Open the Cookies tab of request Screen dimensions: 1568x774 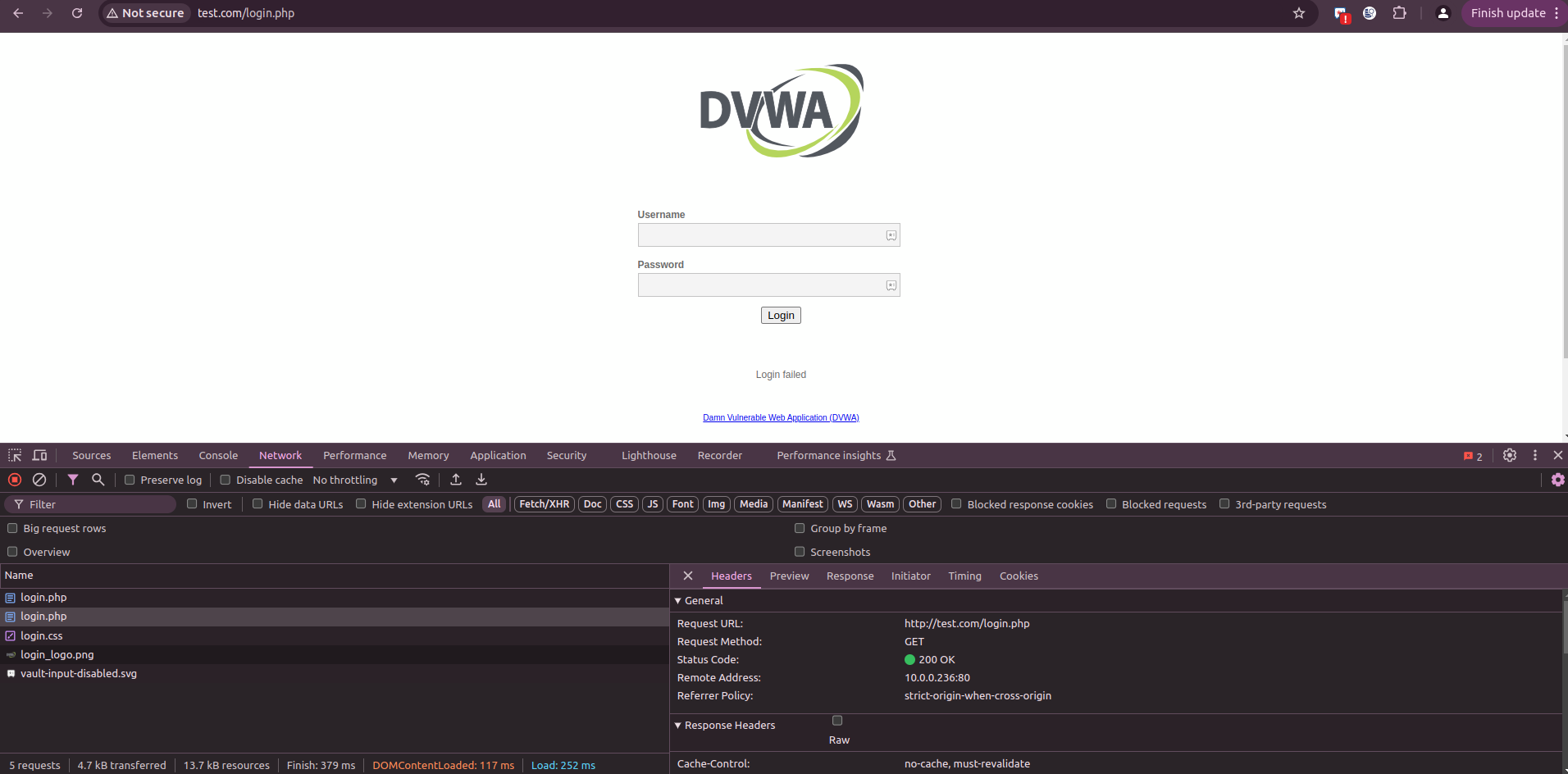click(1019, 576)
